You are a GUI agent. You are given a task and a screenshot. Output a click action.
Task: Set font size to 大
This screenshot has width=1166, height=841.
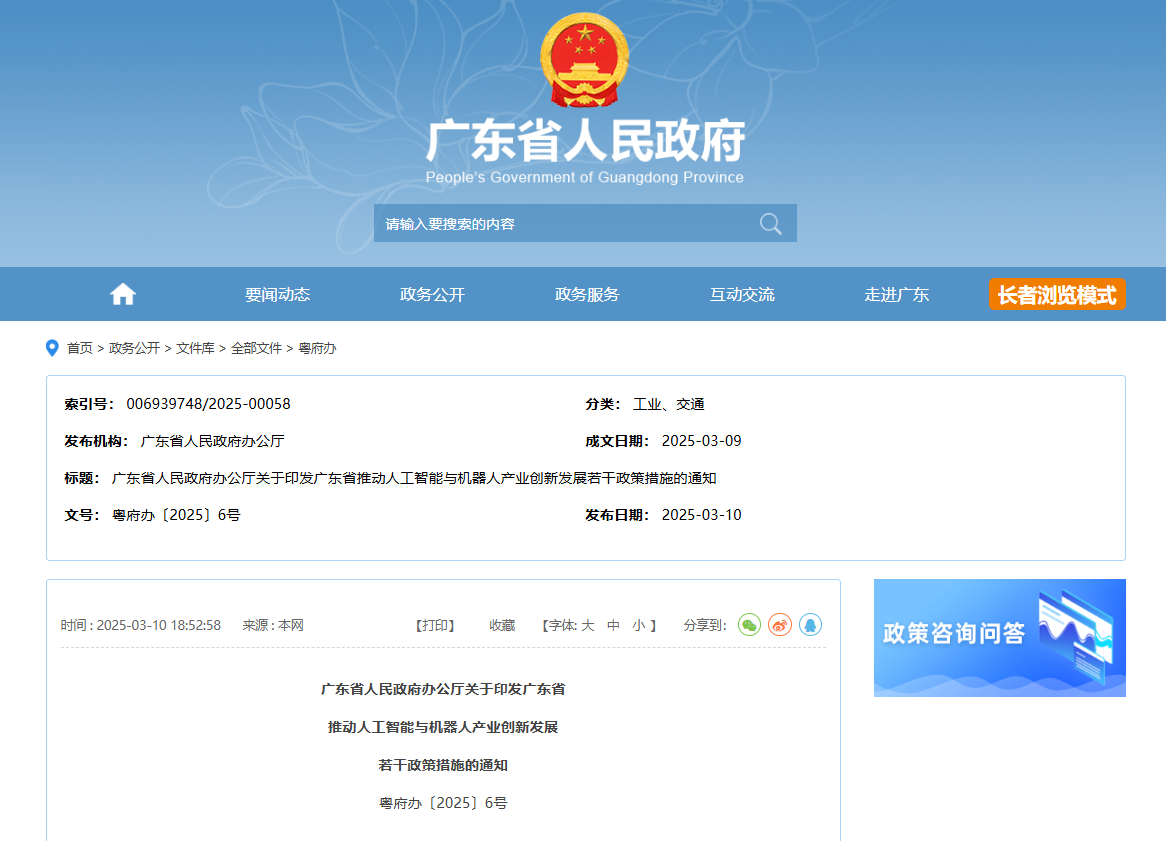[588, 625]
